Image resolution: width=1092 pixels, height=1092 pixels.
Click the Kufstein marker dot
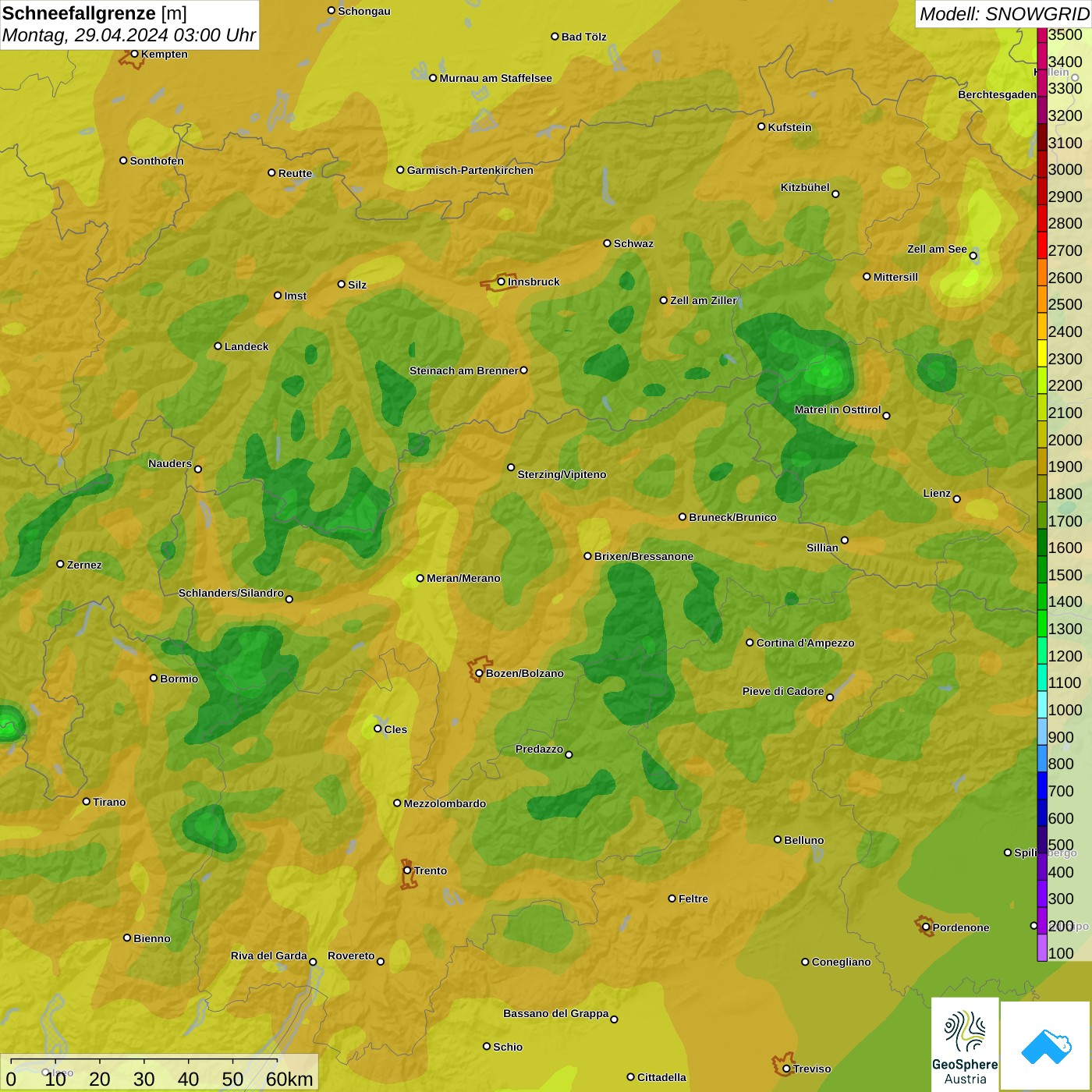click(x=761, y=126)
